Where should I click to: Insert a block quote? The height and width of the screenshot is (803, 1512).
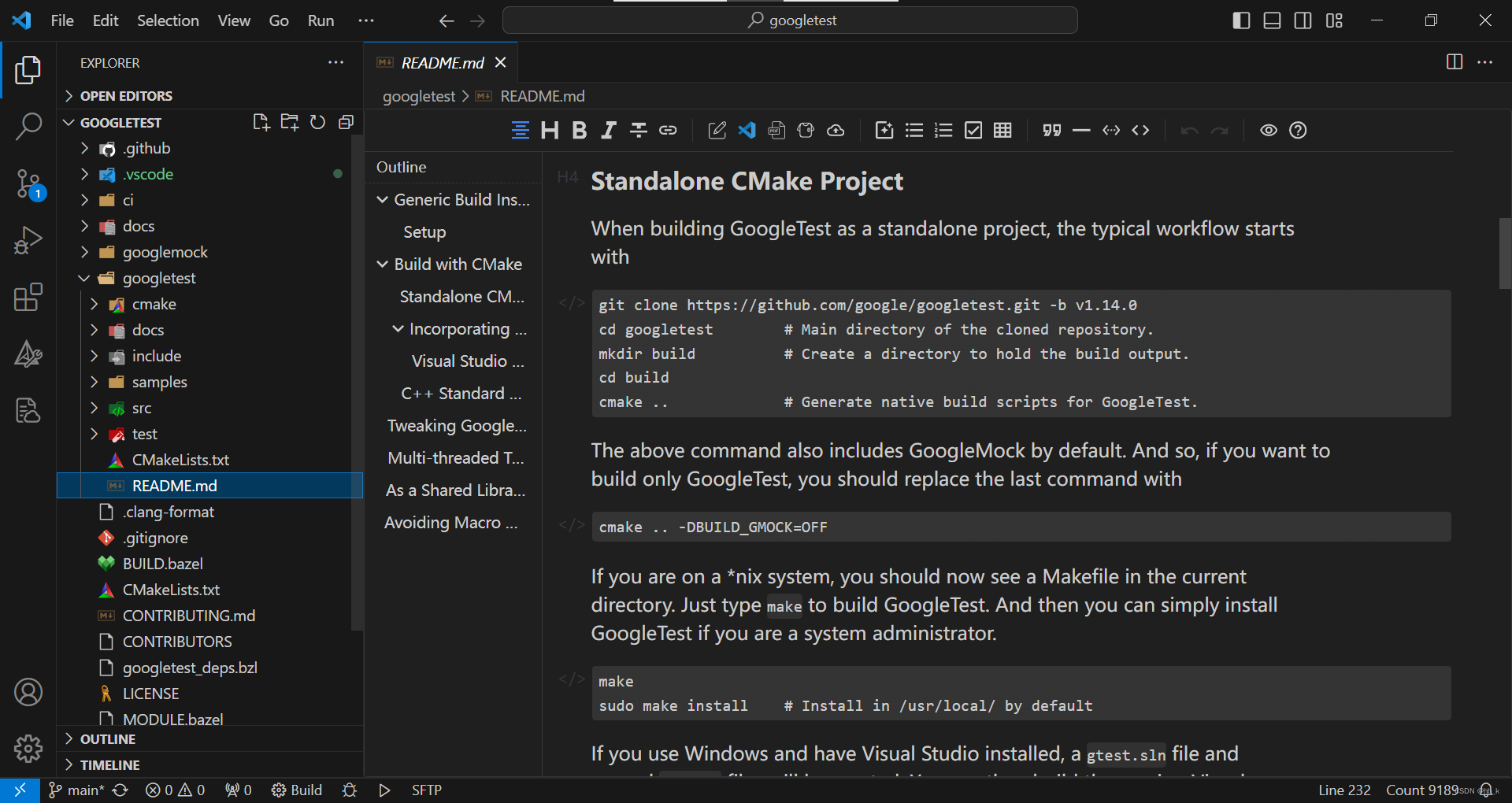click(1052, 131)
